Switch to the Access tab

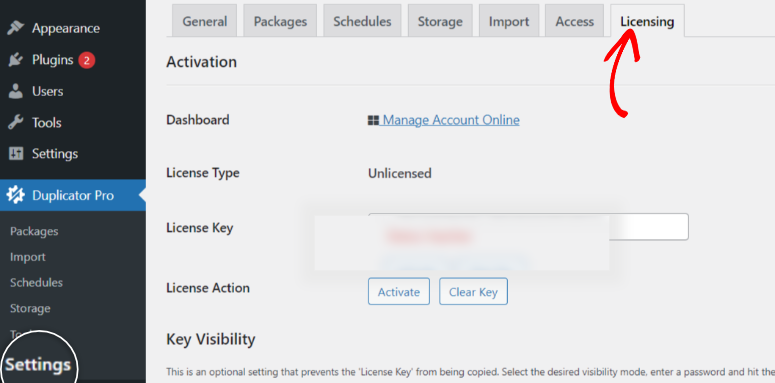click(574, 21)
